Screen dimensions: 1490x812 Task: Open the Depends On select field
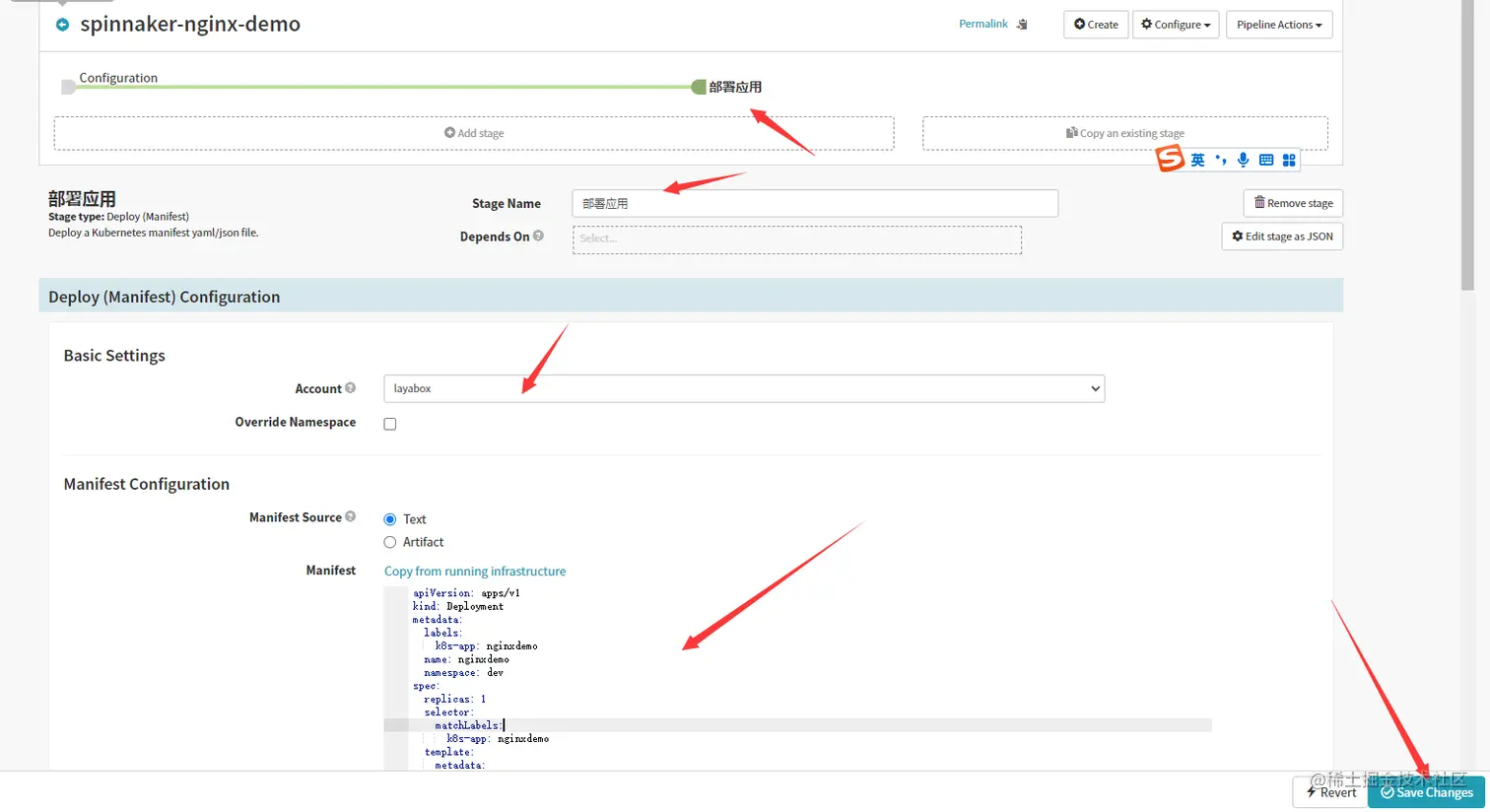[x=797, y=239]
